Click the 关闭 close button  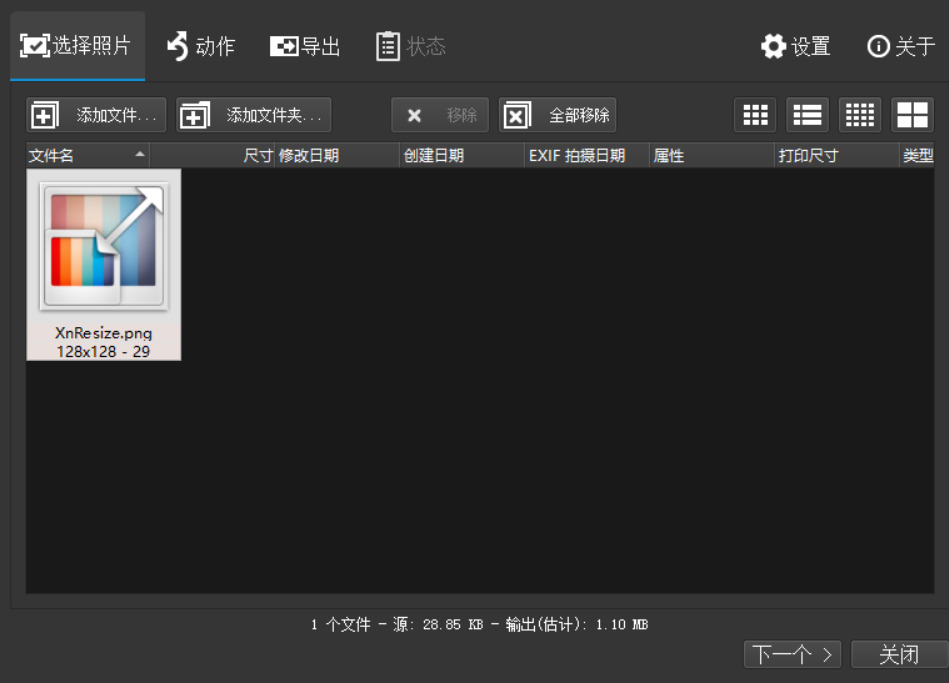[899, 654]
